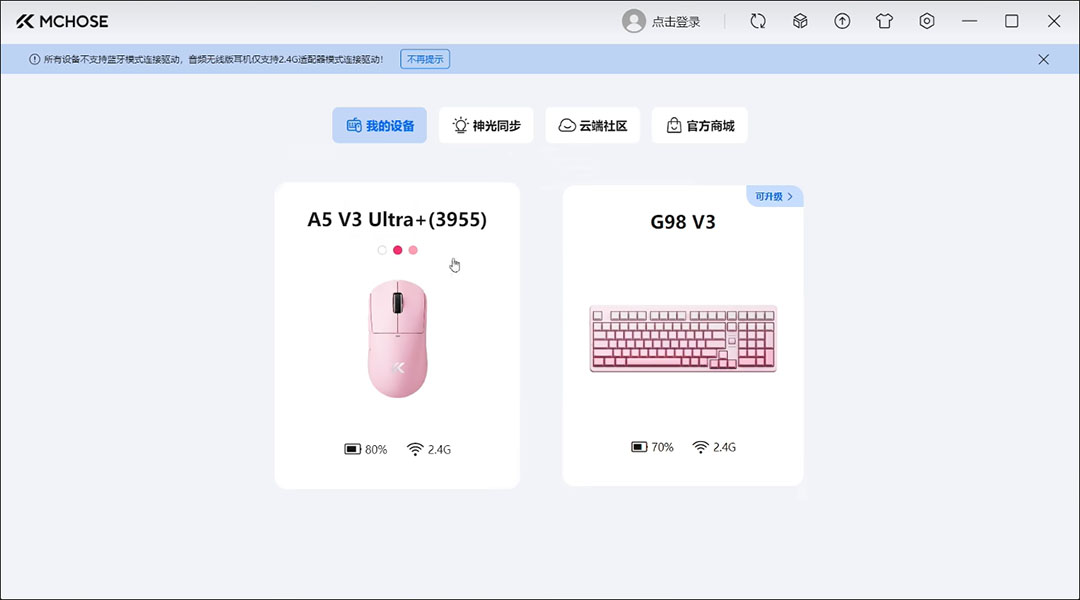Open the pink G98 V3 keyboard image
The height and width of the screenshot is (600, 1080).
click(x=683, y=338)
